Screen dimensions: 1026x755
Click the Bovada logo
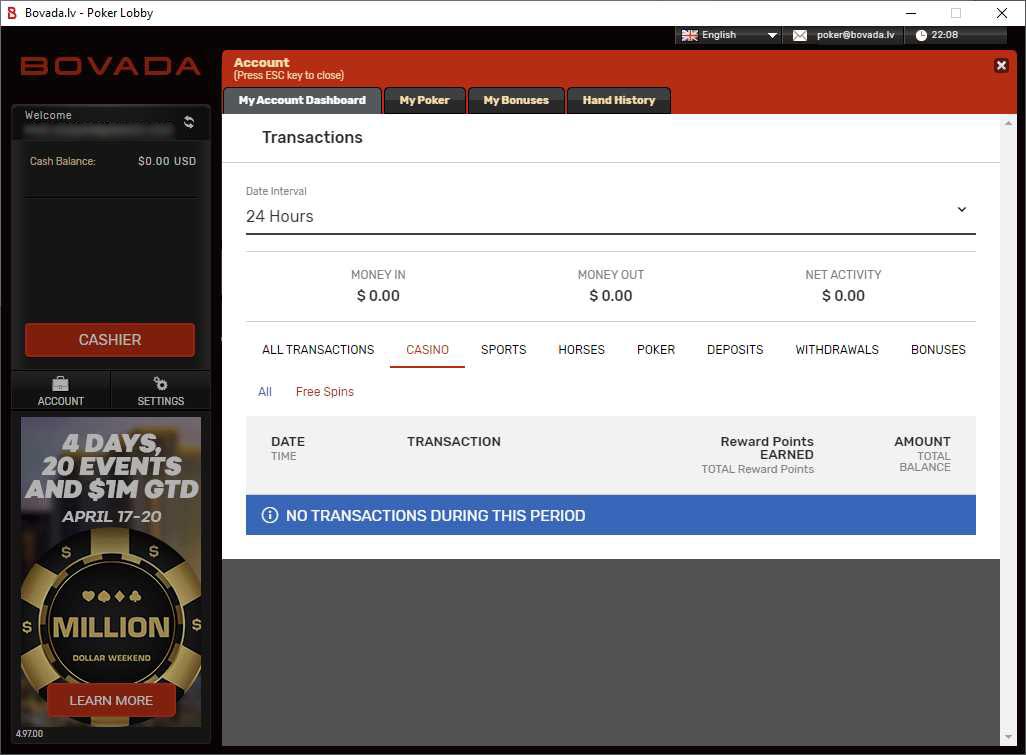pyautogui.click(x=110, y=67)
